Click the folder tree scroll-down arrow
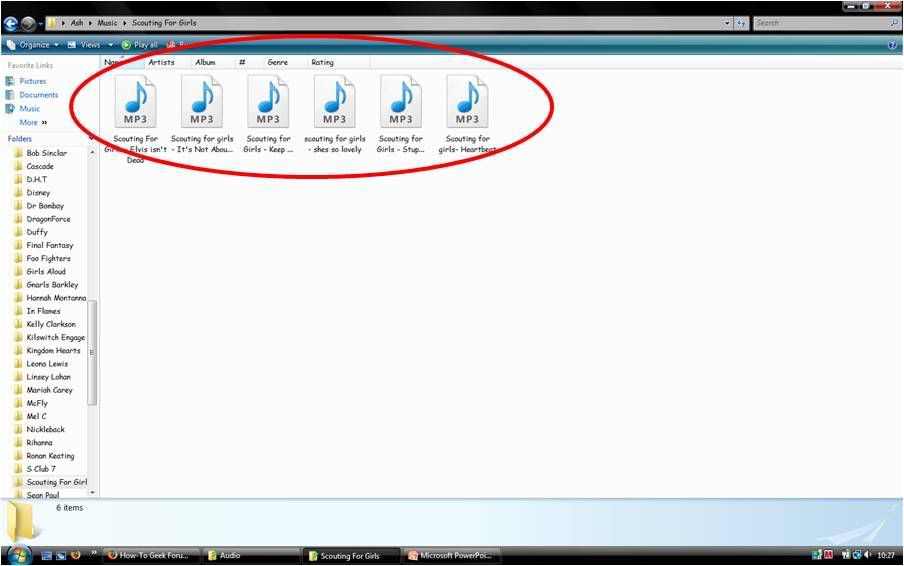Image resolution: width=904 pixels, height=566 pixels. pyautogui.click(x=92, y=493)
